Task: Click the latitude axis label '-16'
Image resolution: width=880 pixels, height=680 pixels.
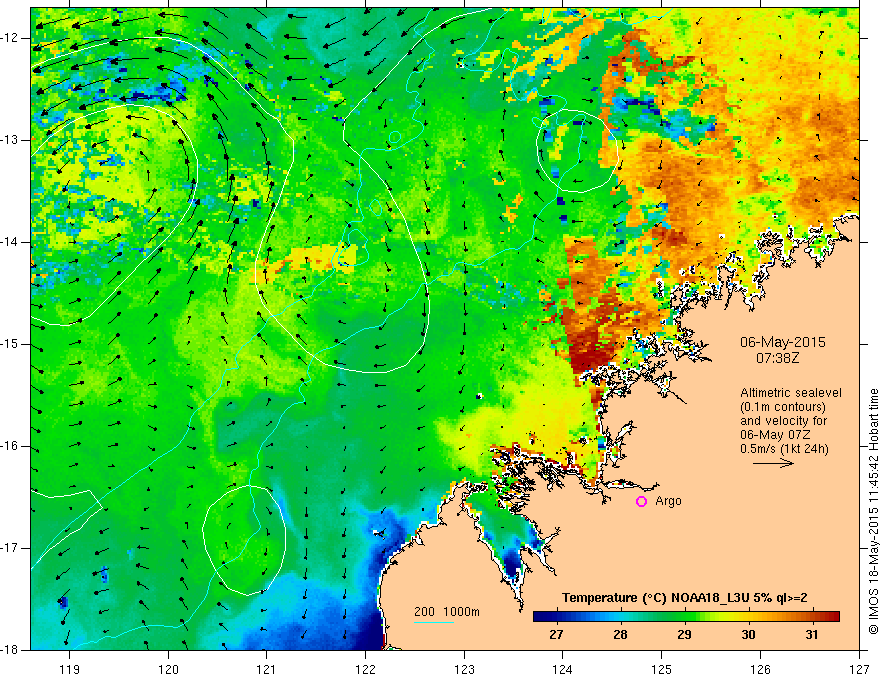Action: (10, 447)
